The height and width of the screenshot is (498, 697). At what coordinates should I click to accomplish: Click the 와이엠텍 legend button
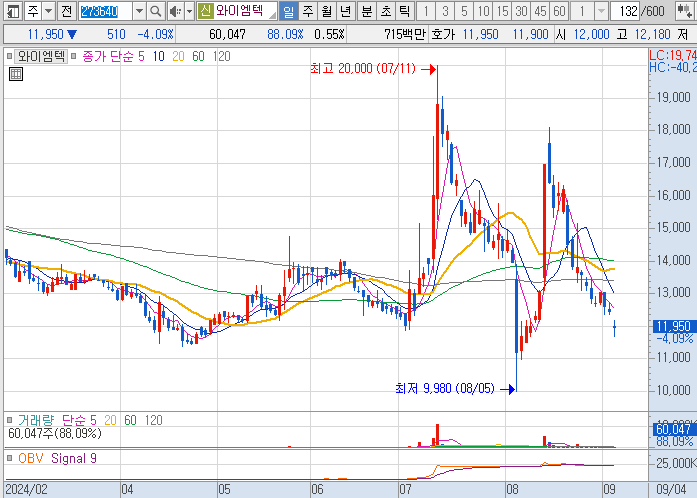point(41,56)
